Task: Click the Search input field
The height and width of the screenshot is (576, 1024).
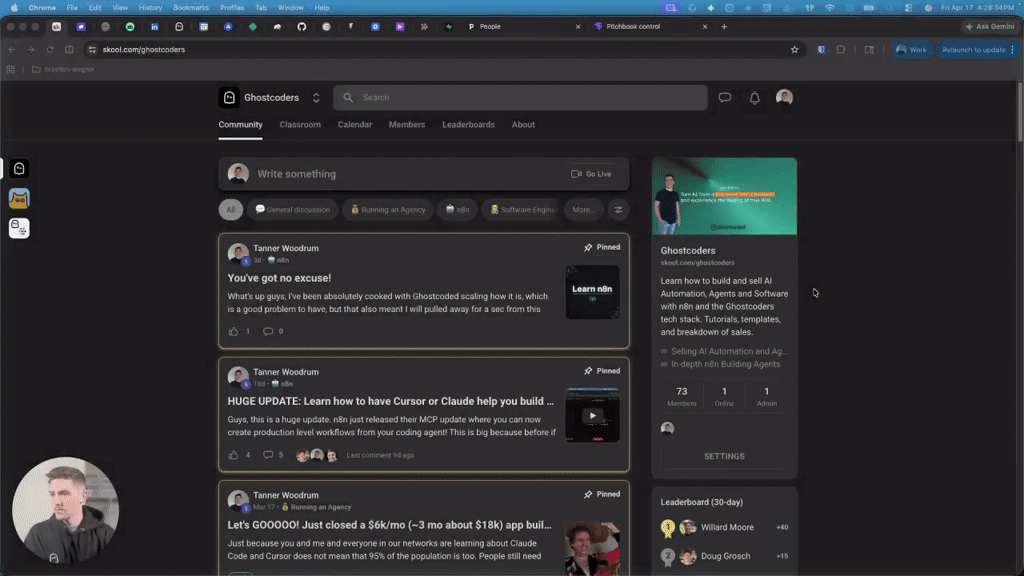Action: pyautogui.click(x=520, y=97)
